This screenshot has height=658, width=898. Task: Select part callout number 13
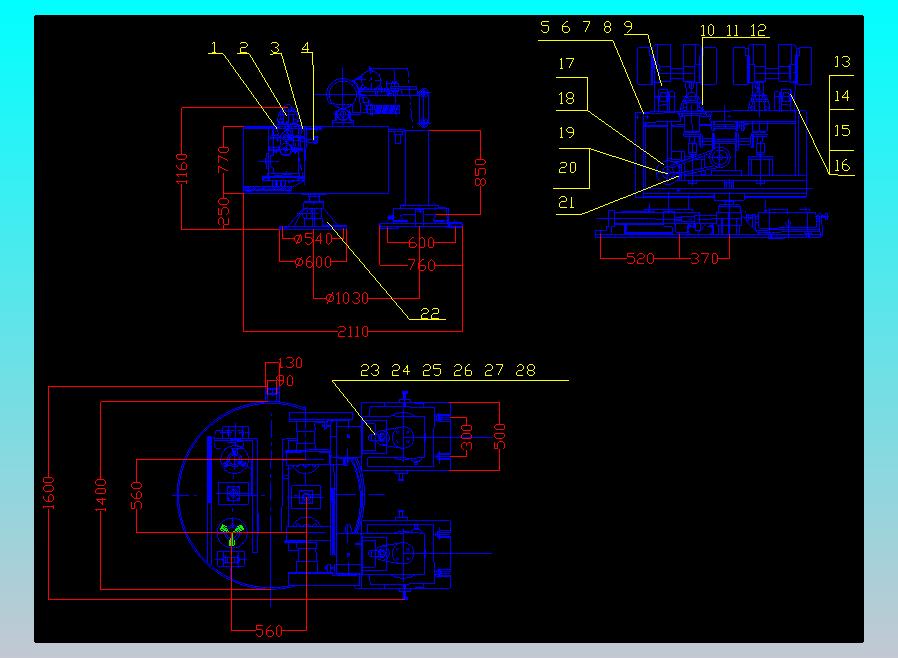tap(842, 61)
